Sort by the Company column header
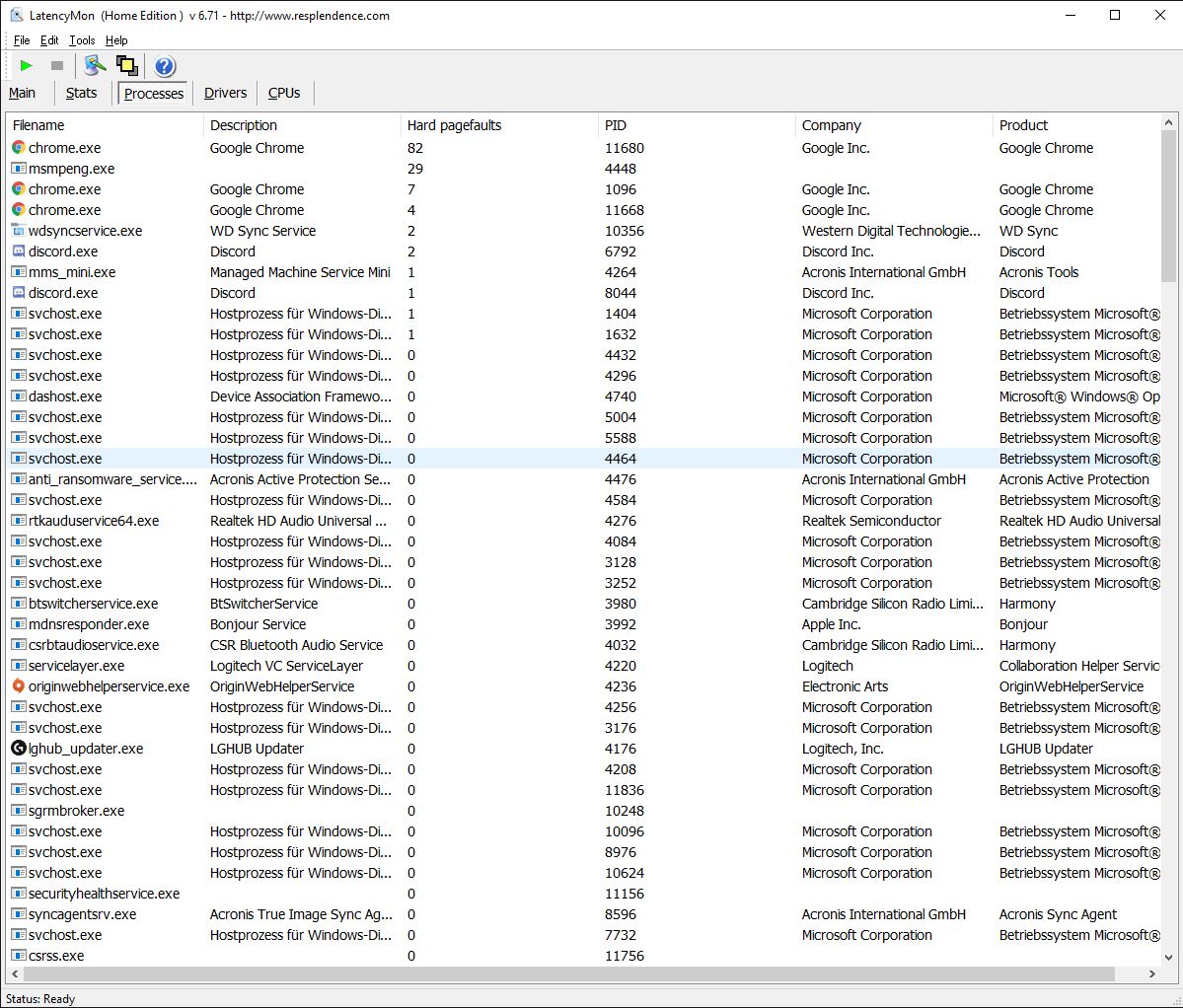 [894, 125]
